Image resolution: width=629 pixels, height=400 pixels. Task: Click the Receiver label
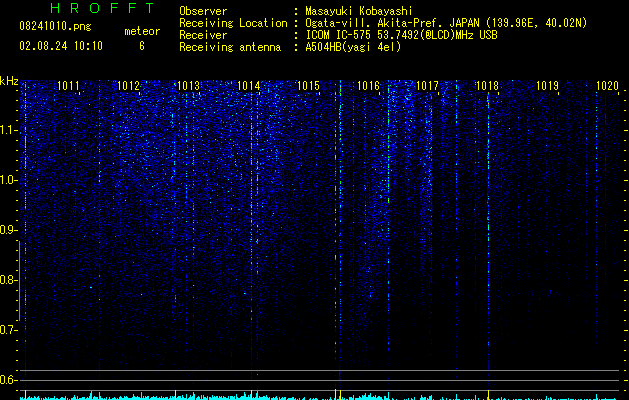pyautogui.click(x=203, y=35)
